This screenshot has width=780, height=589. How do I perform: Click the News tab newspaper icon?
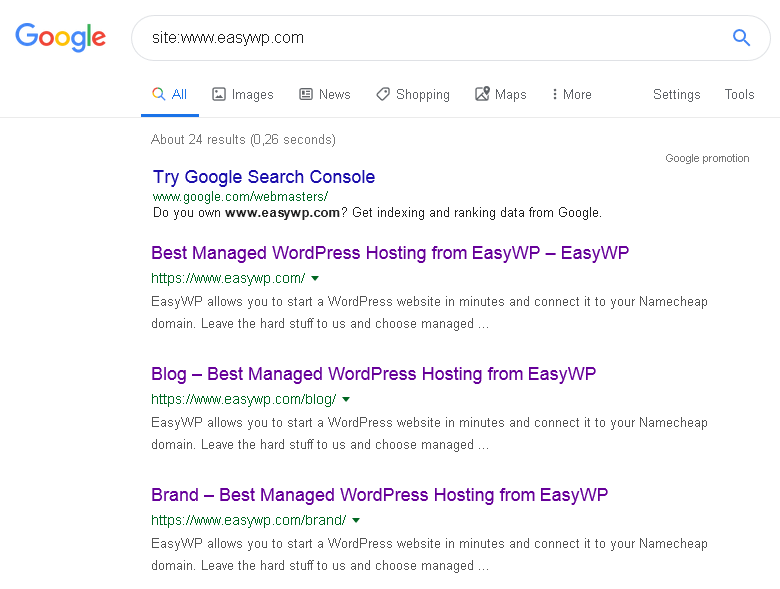pos(306,94)
